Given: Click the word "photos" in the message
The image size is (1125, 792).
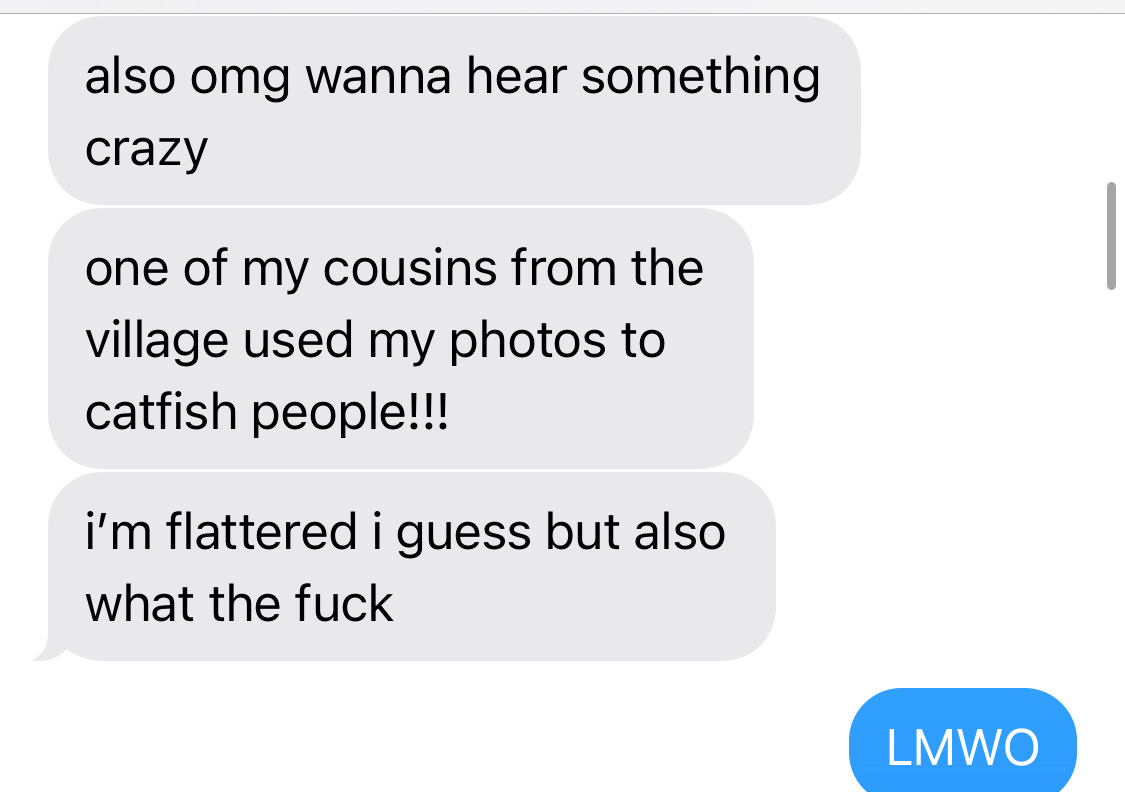Looking at the screenshot, I should click(x=527, y=341).
